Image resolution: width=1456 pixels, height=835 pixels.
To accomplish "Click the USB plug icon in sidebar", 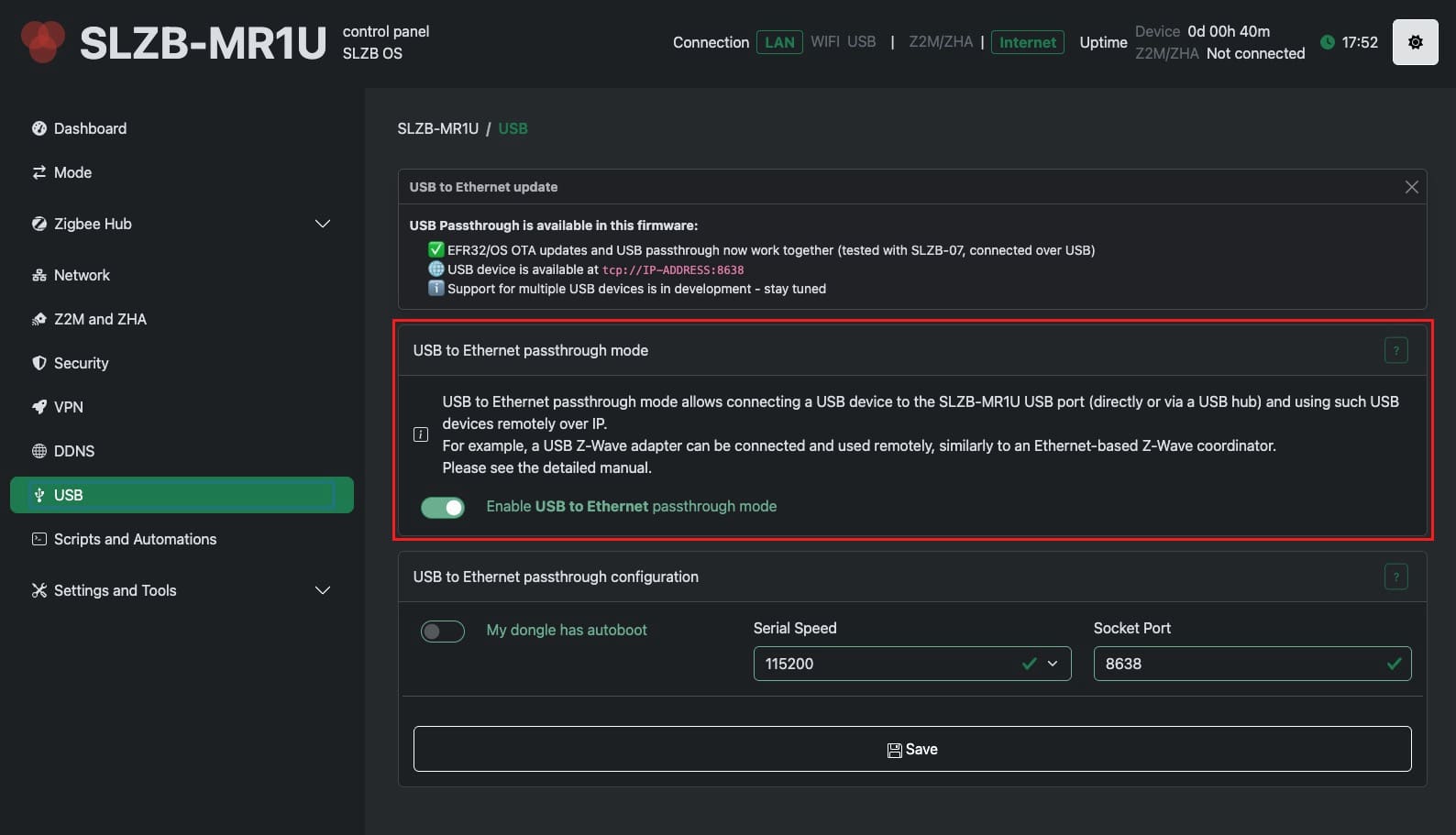I will (x=39, y=495).
